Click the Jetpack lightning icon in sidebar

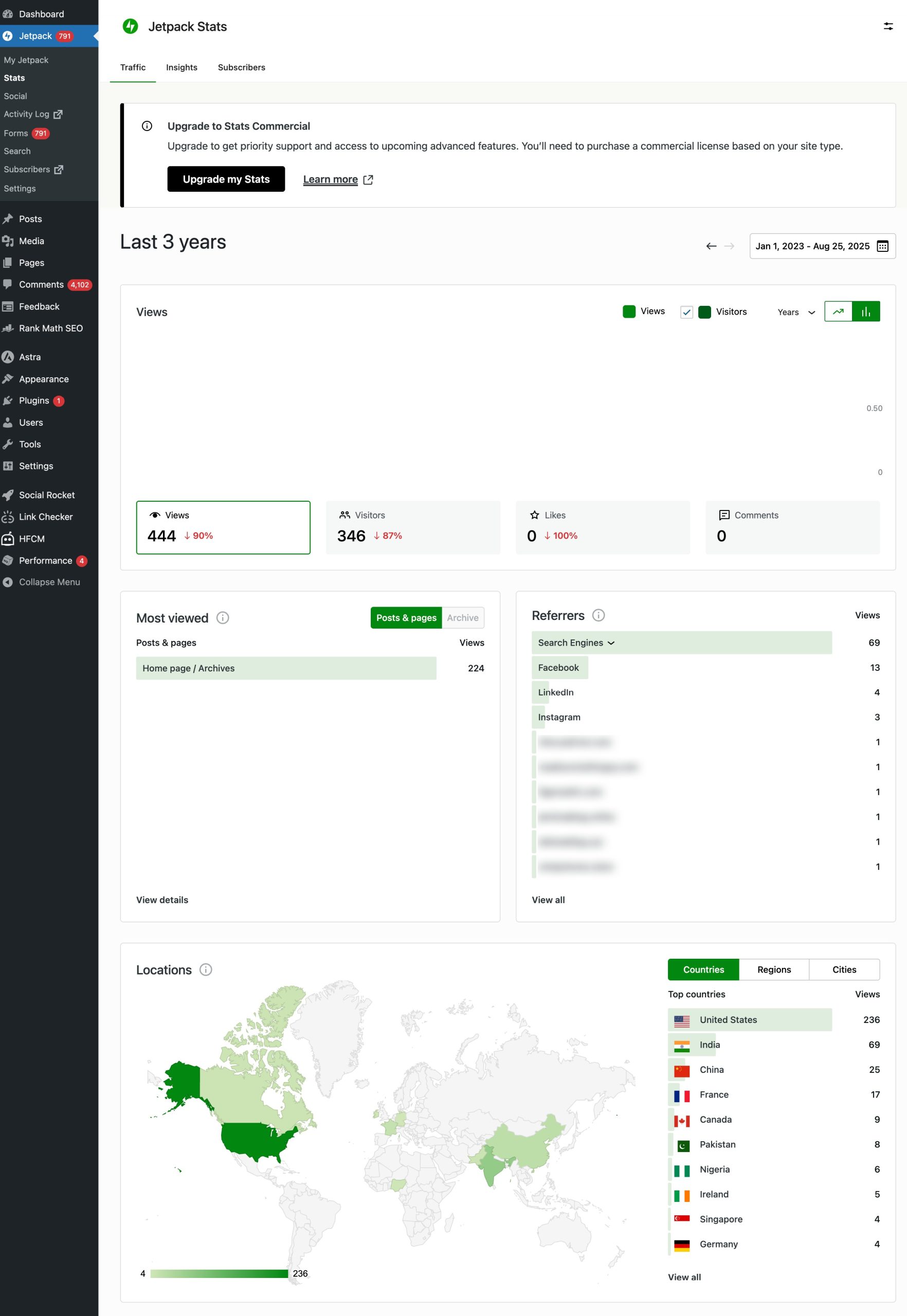coord(8,36)
